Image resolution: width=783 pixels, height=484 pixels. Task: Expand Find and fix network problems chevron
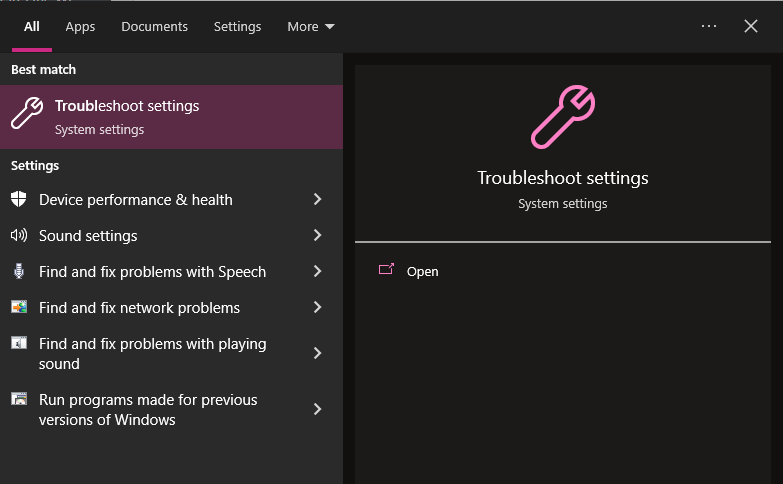[317, 308]
